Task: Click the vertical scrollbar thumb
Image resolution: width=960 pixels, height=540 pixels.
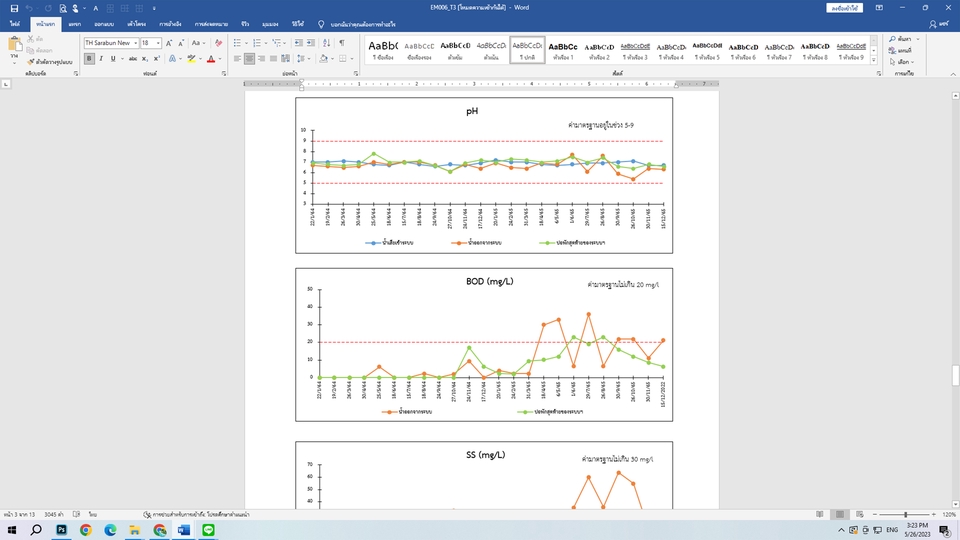Action: pyautogui.click(x=955, y=375)
